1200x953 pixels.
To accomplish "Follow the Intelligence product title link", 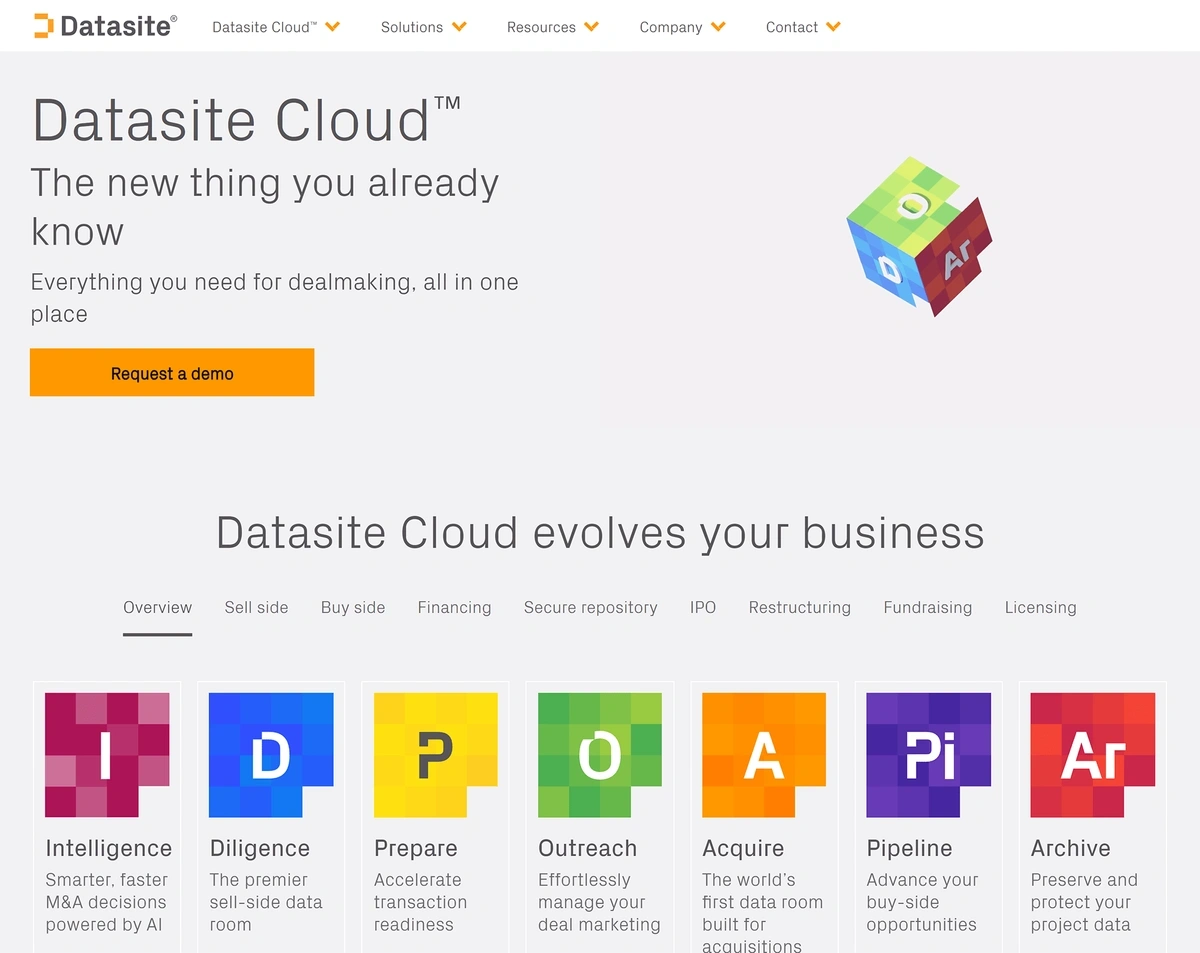I will (109, 848).
